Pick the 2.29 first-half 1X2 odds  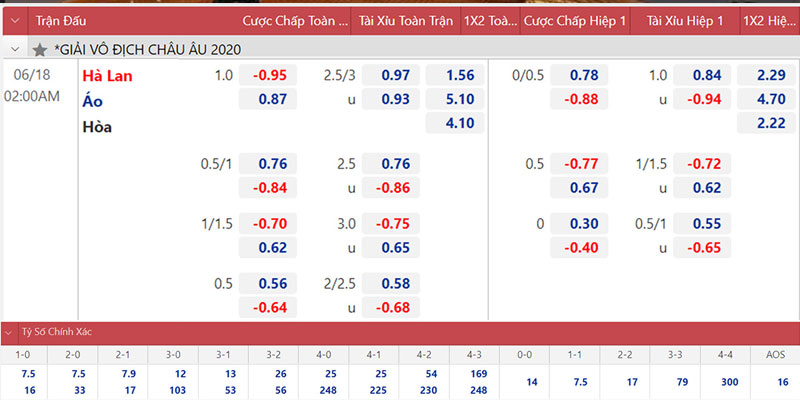pos(767,75)
